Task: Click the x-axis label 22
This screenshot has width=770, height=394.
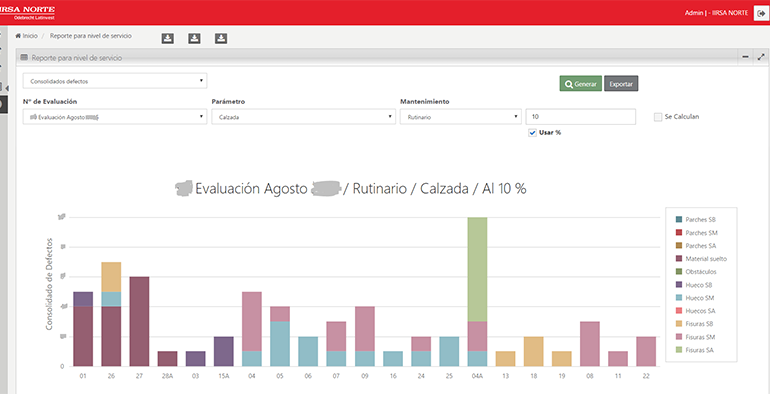Action: (646, 375)
